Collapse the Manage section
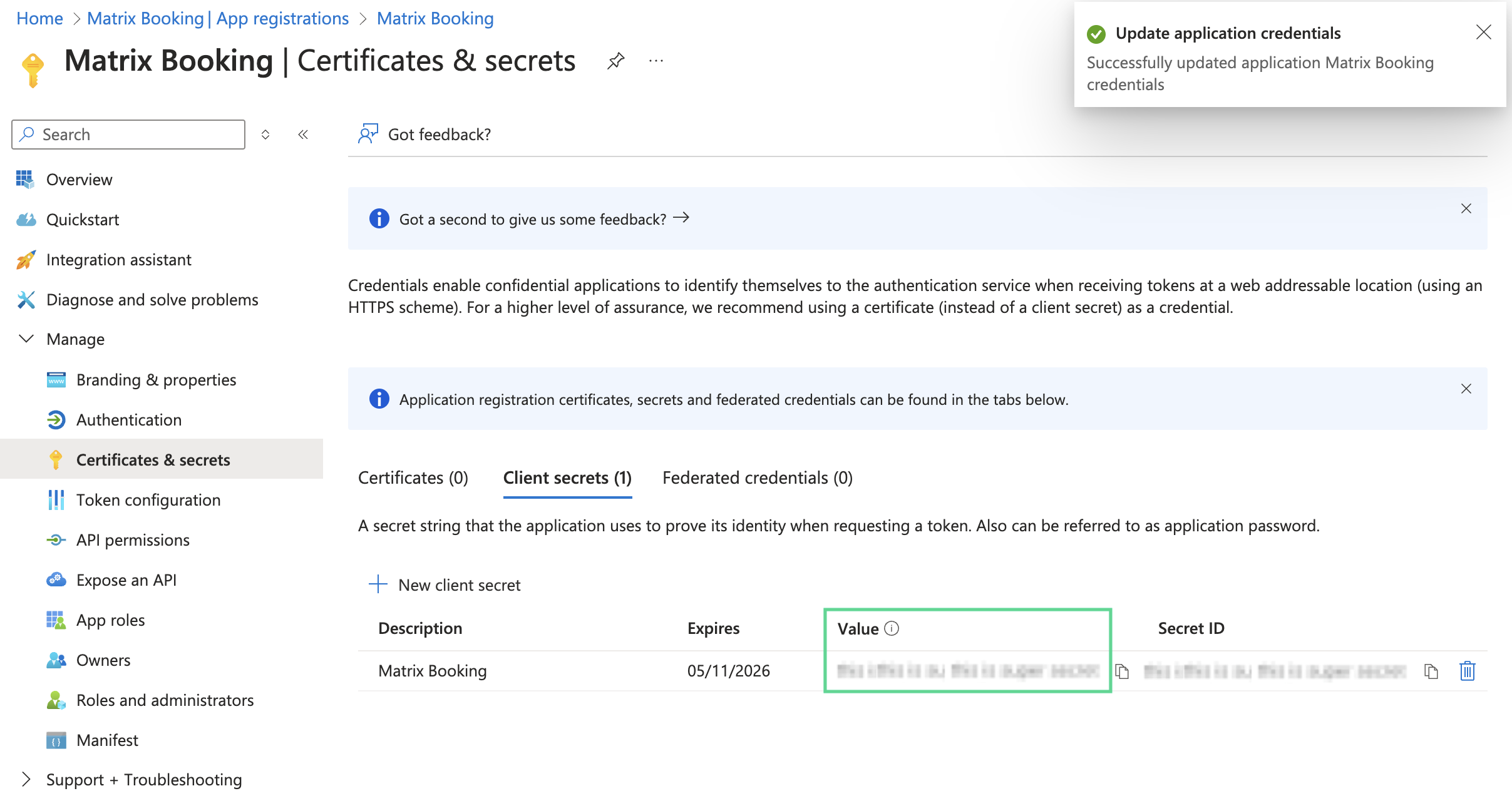The height and width of the screenshot is (801, 1512). point(26,339)
